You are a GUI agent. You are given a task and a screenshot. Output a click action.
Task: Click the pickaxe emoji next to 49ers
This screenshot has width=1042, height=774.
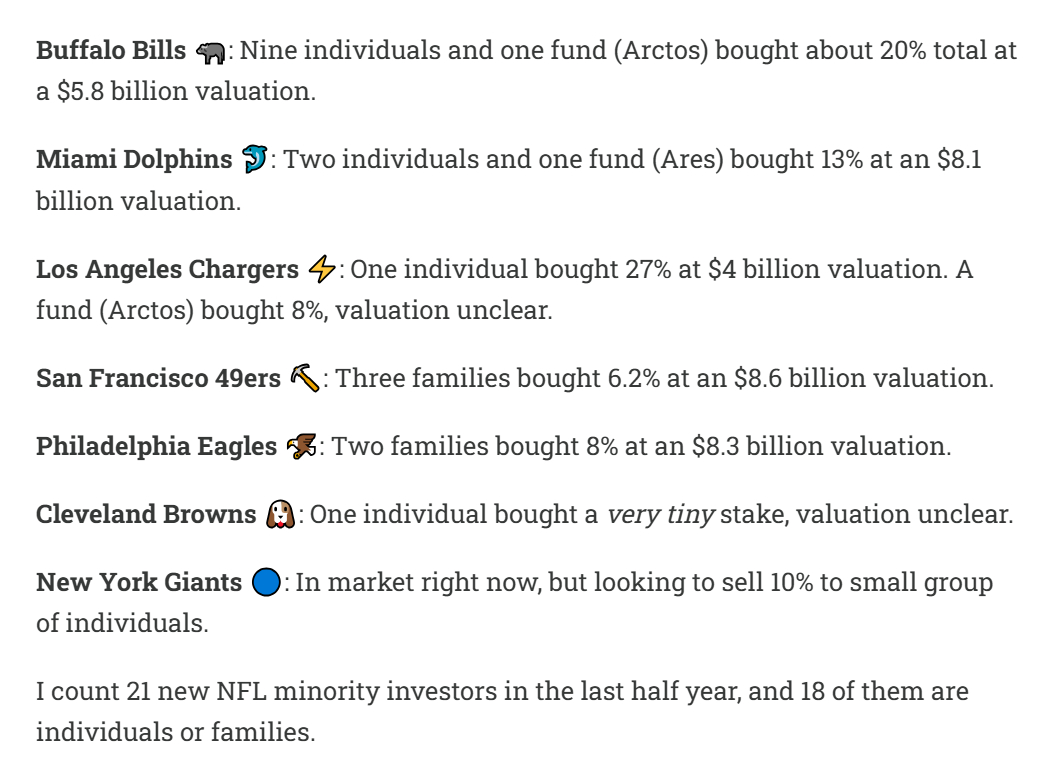(305, 378)
